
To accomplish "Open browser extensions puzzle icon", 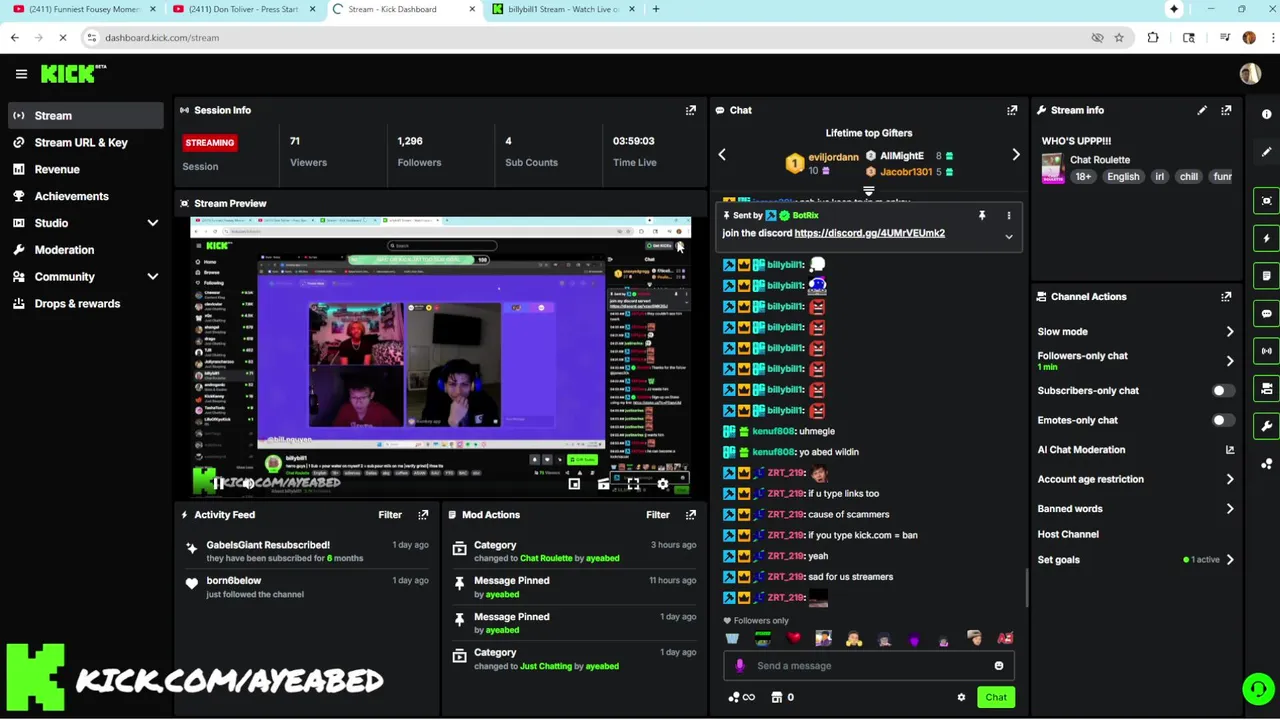I will [x=1153, y=38].
